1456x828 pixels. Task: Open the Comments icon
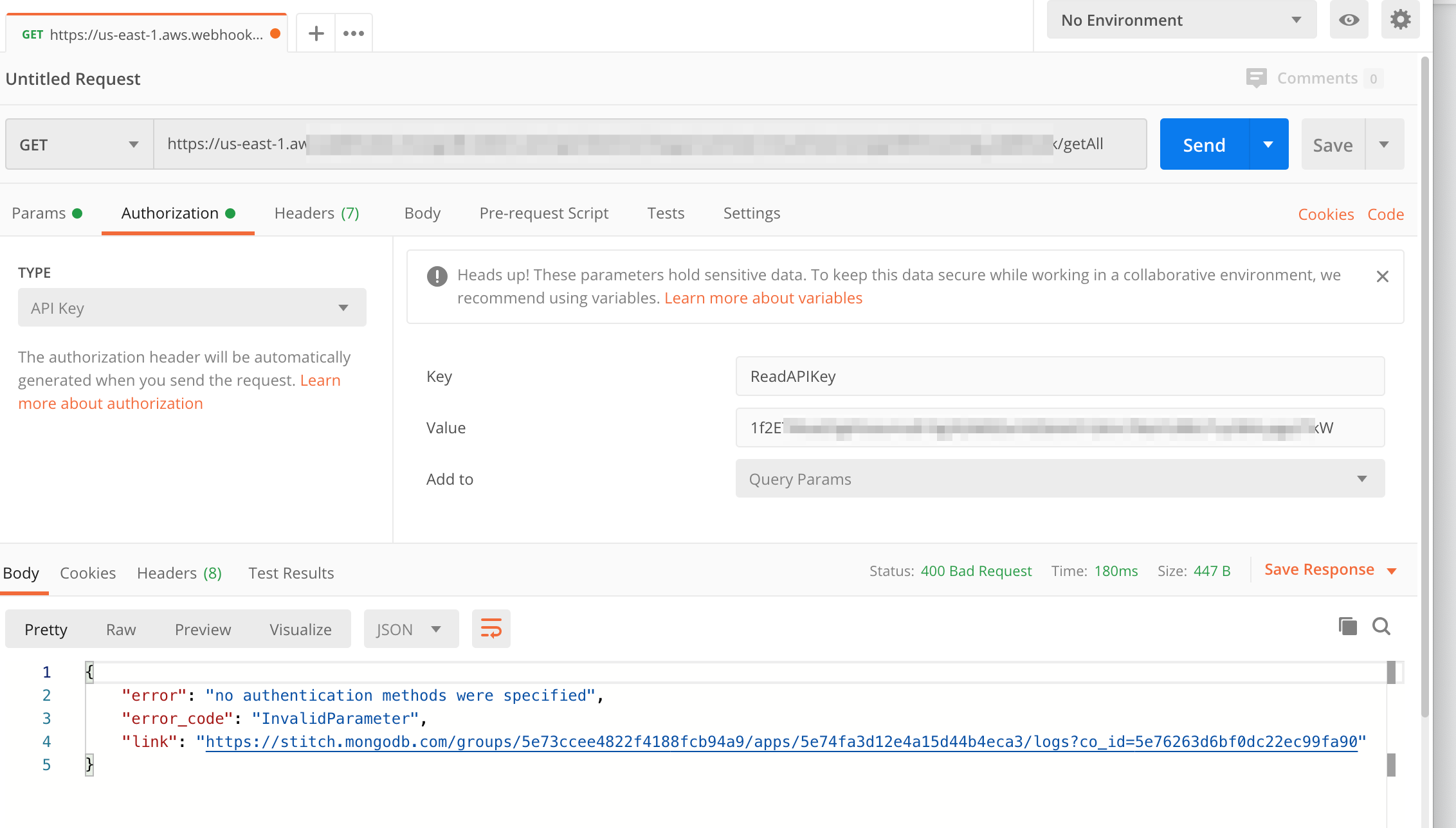1256,78
